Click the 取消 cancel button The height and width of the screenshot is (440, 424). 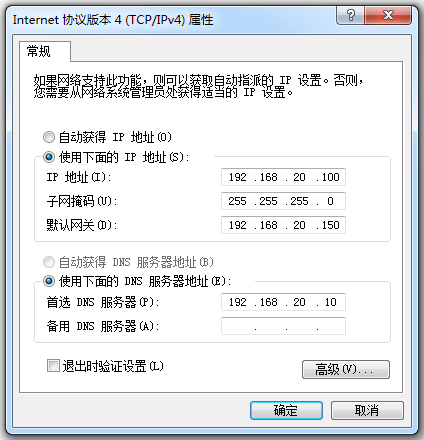tap(367, 410)
